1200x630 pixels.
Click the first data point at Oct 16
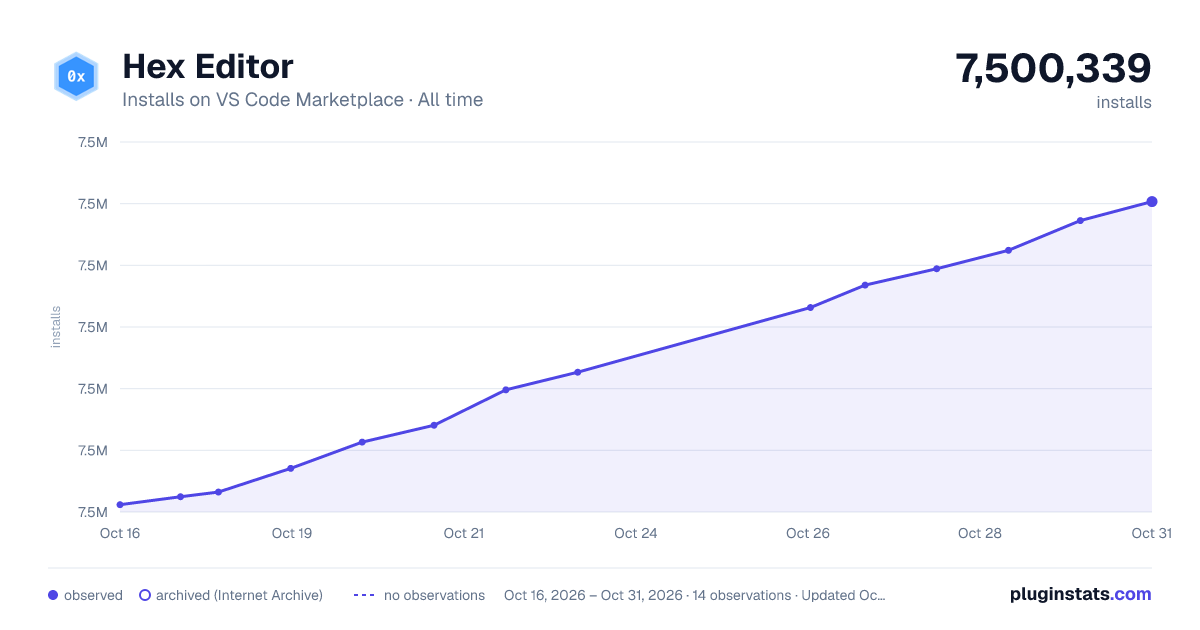tap(120, 505)
